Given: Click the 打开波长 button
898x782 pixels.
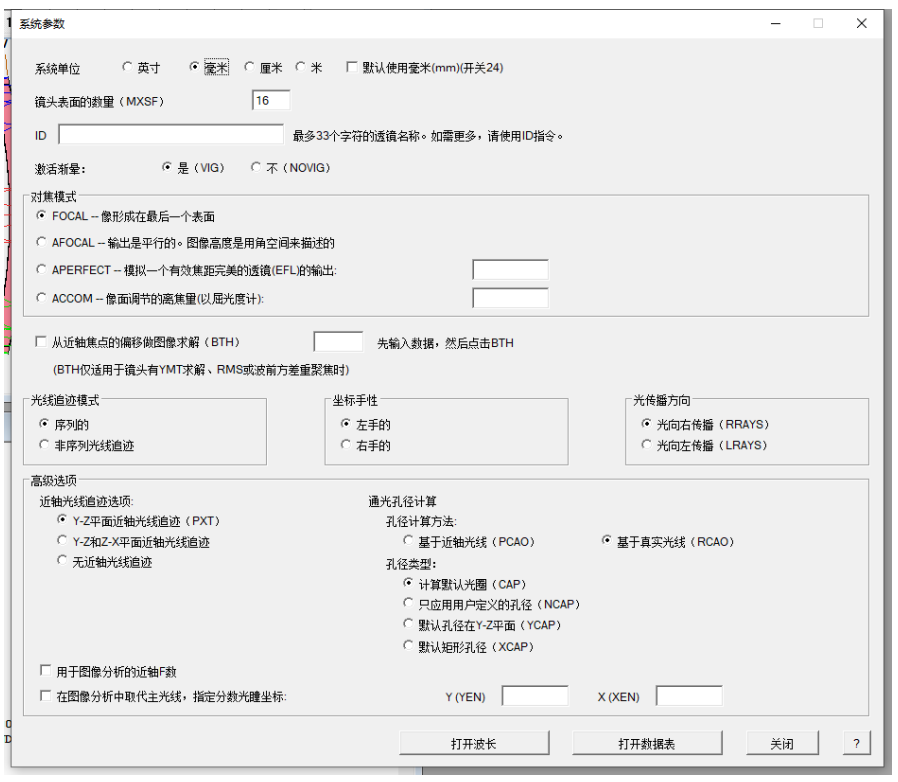Looking at the screenshot, I should click(x=477, y=743).
